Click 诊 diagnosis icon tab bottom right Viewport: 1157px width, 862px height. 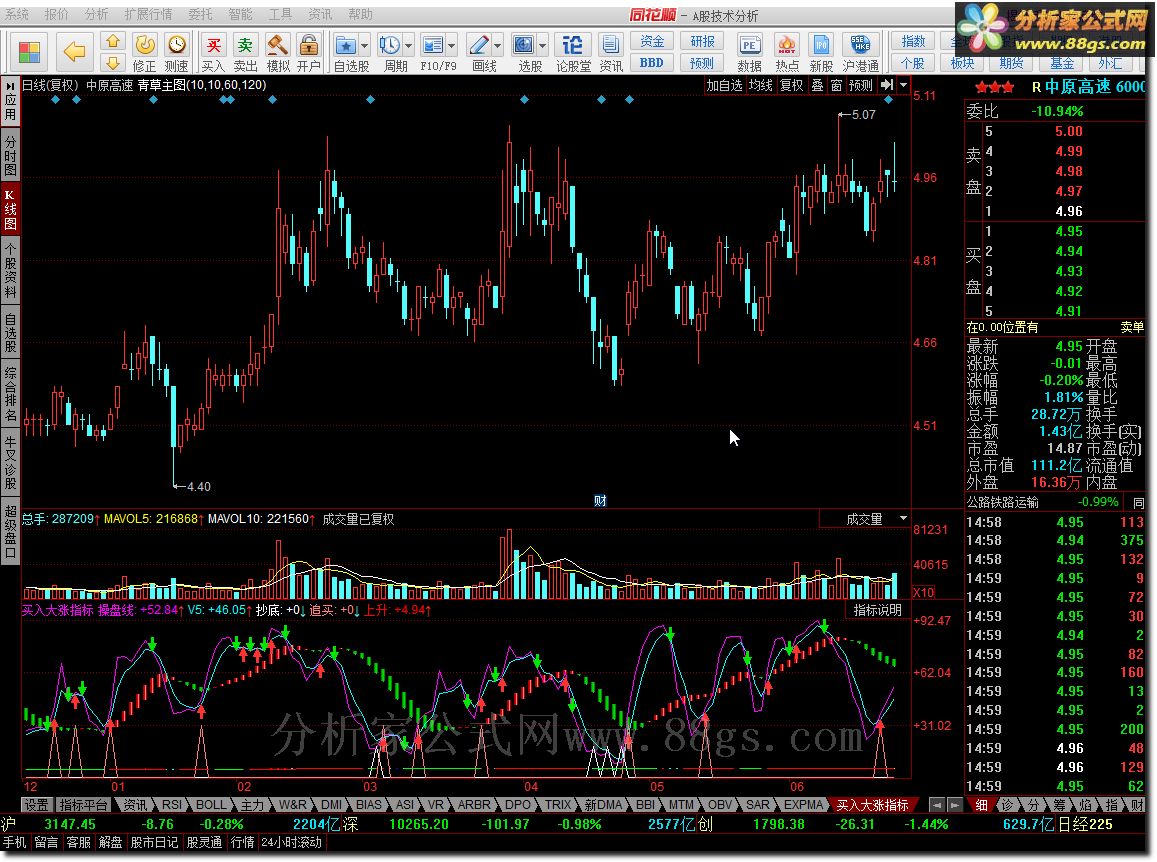point(1007,804)
